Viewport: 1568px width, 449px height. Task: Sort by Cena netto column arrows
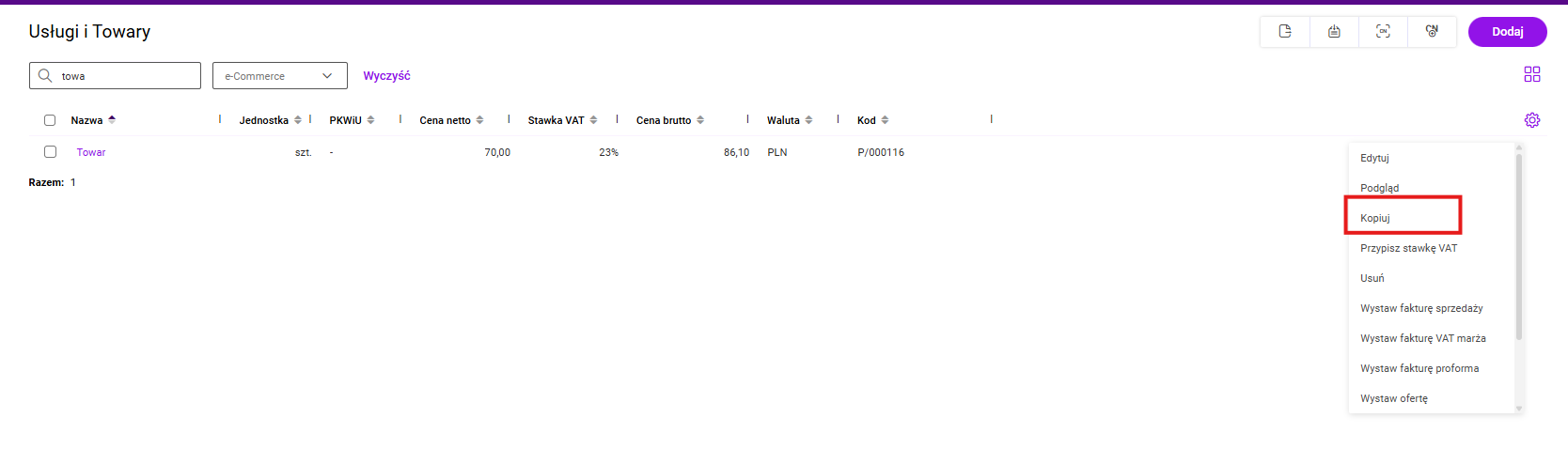click(x=479, y=120)
